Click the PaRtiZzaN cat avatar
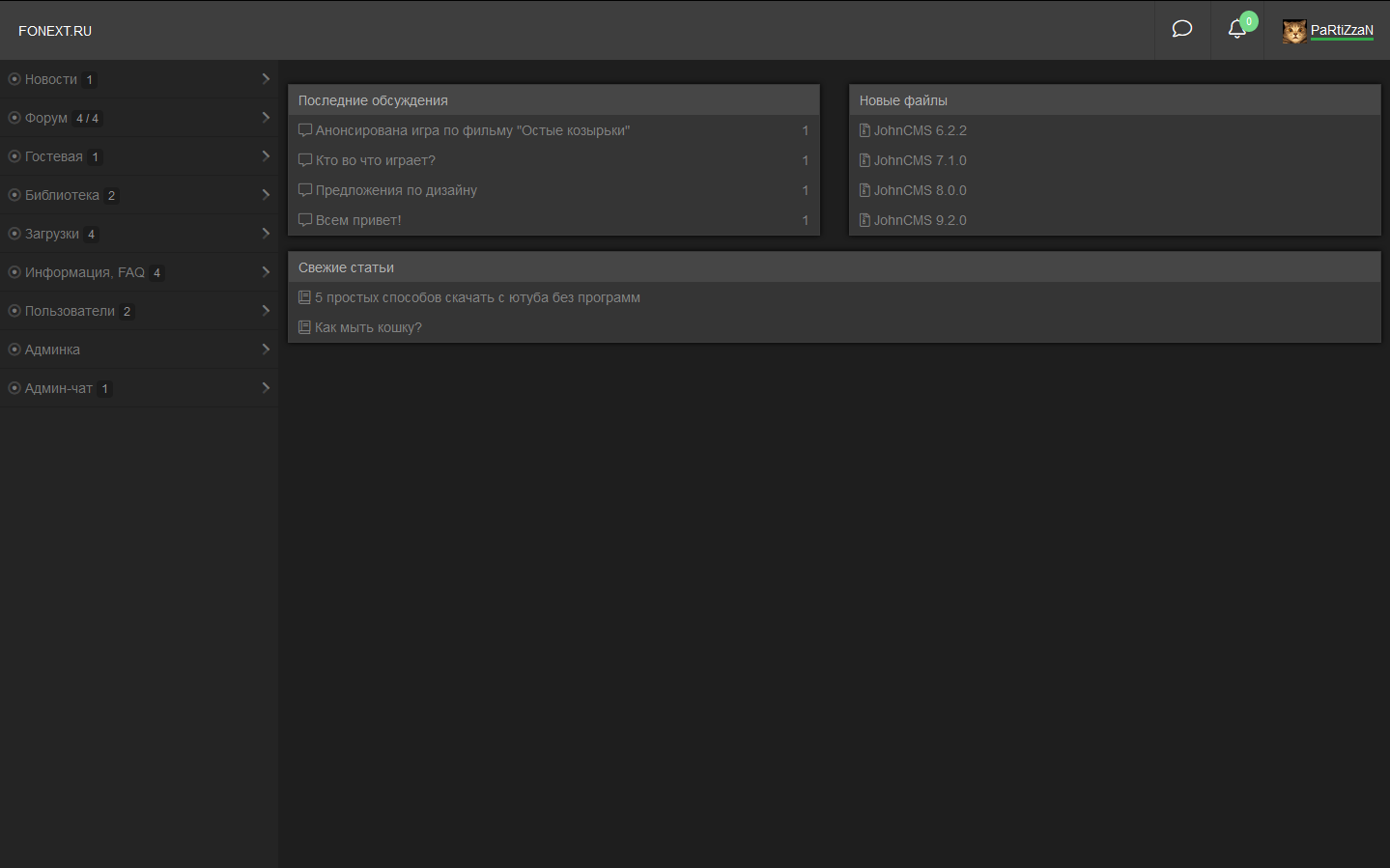 [1294, 31]
